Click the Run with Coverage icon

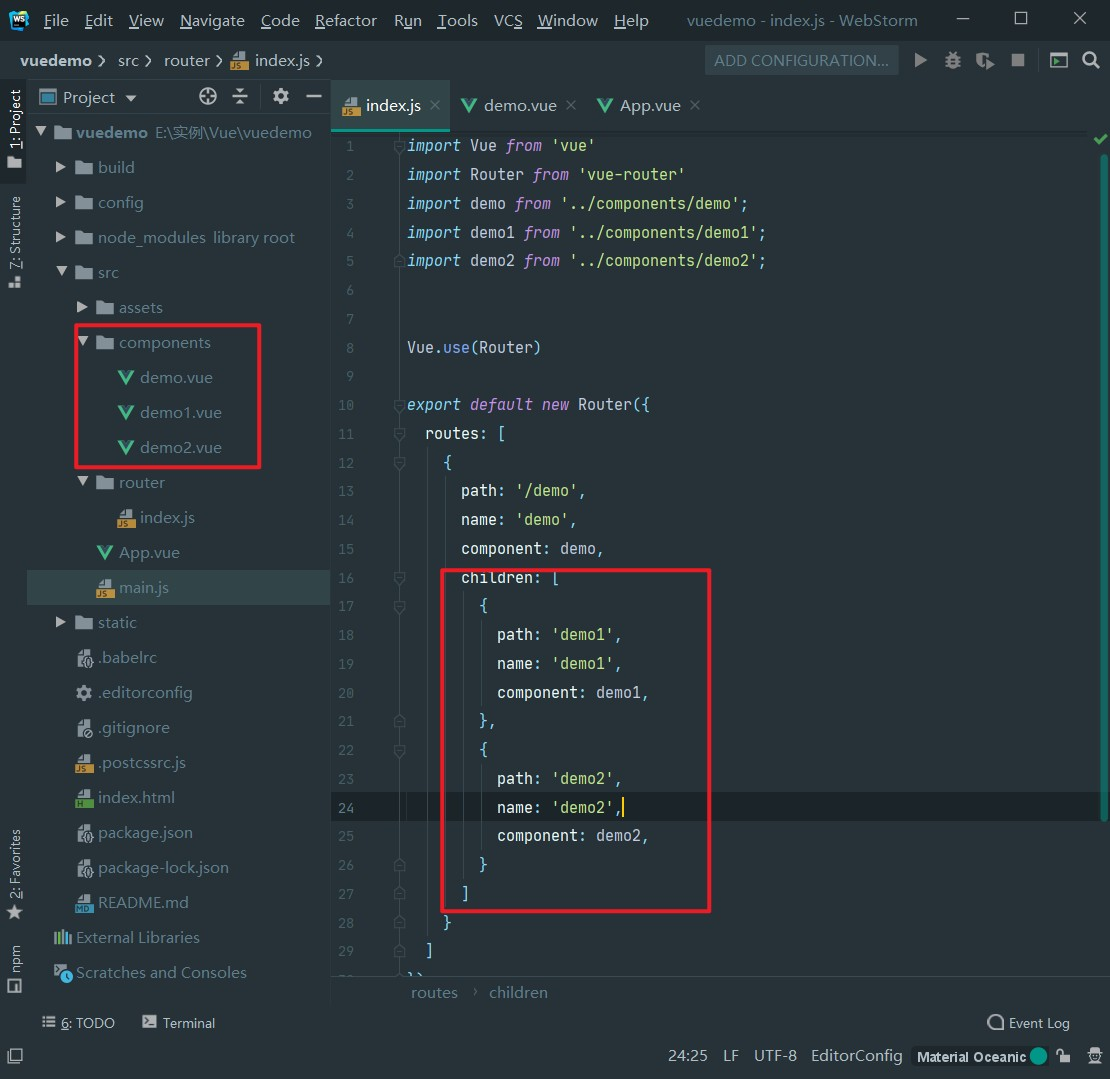985,61
